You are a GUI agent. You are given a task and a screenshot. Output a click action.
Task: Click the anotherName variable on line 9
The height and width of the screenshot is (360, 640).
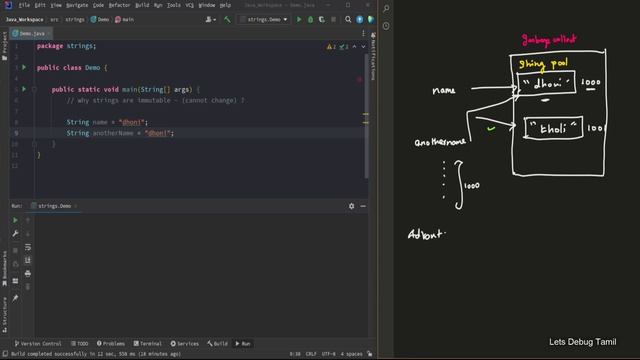113,133
